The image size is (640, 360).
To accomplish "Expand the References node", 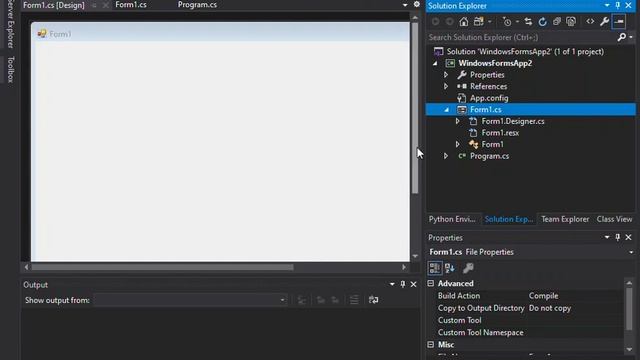I will 446,87.
